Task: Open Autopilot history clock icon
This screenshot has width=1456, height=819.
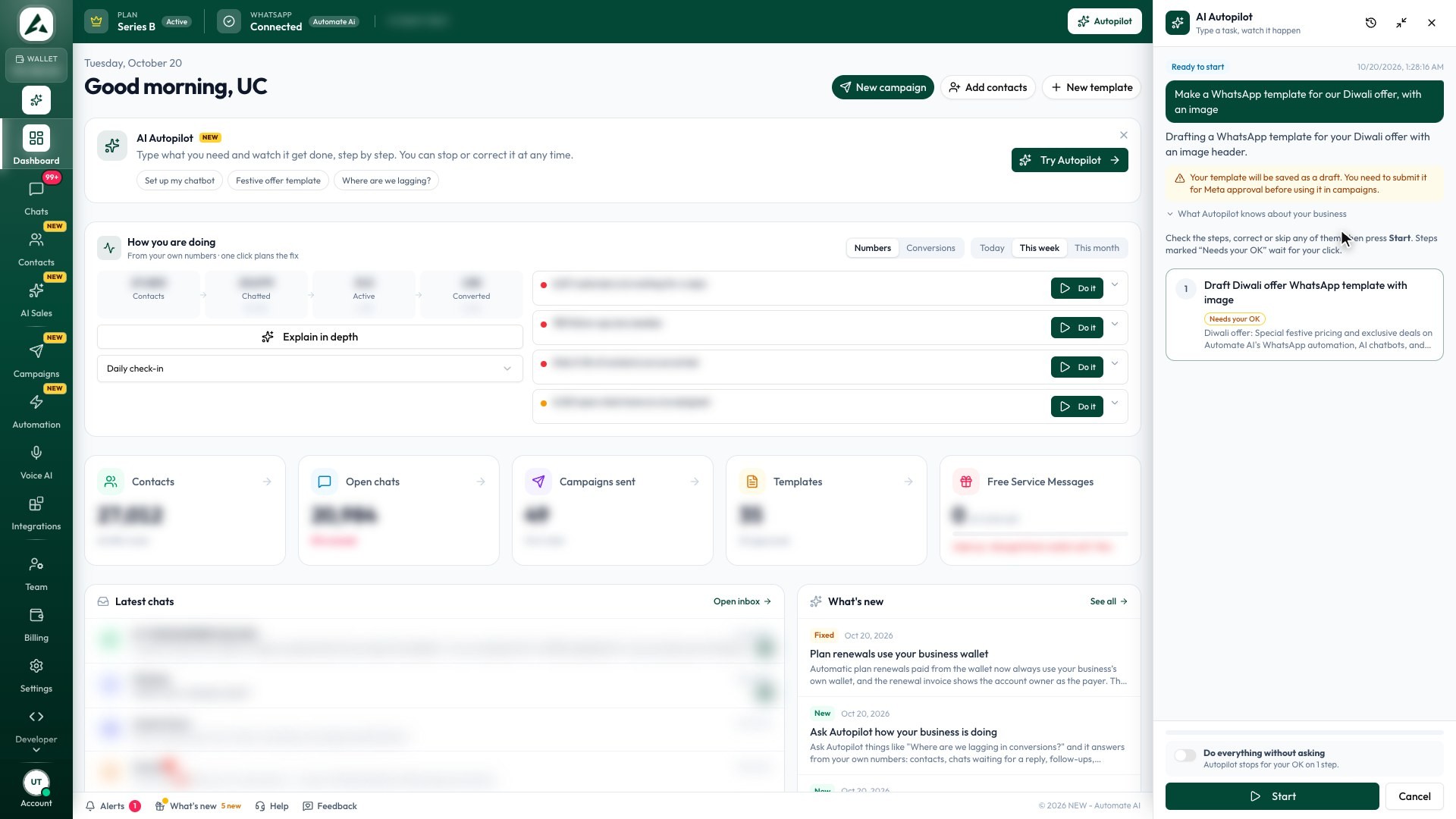Action: pyautogui.click(x=1371, y=23)
